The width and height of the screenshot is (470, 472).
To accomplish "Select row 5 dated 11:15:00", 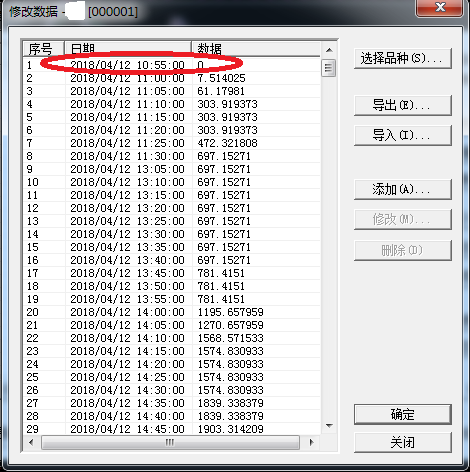I will [x=172, y=117].
